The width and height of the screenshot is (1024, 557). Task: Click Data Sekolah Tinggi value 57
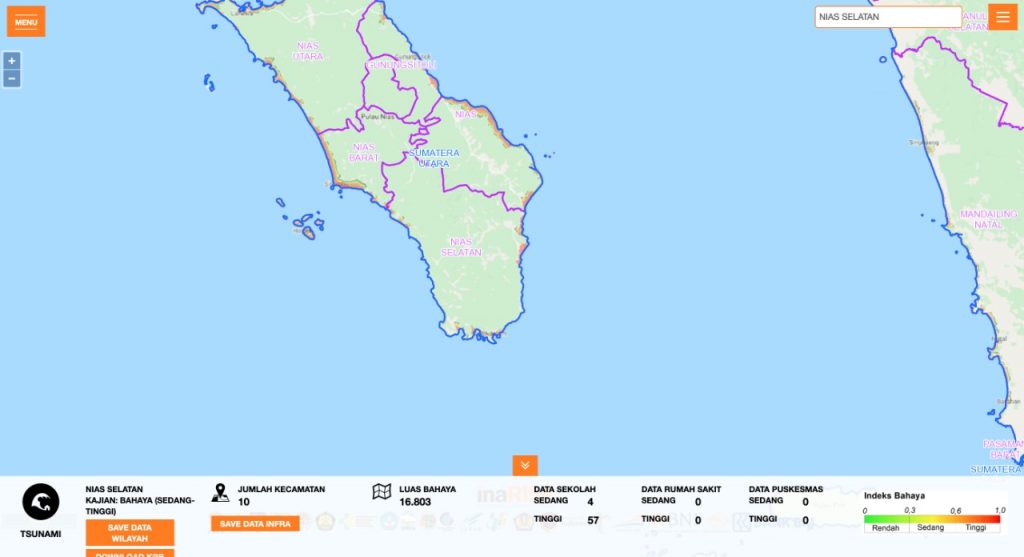(593, 520)
